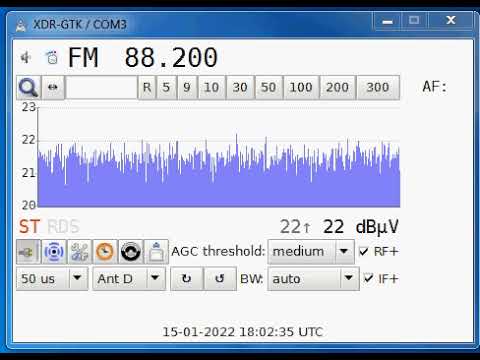The image size is (480, 360).
Task: Click the R reset button
Action: (147, 87)
